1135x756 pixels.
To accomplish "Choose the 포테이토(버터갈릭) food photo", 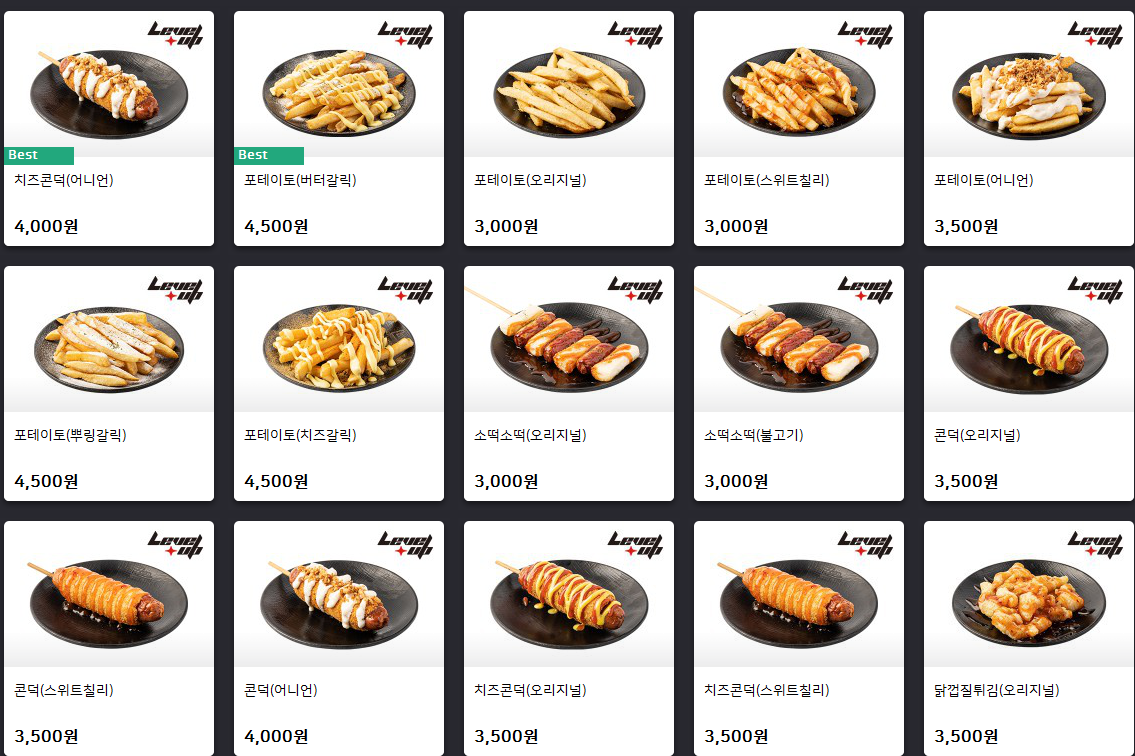I will pos(339,84).
